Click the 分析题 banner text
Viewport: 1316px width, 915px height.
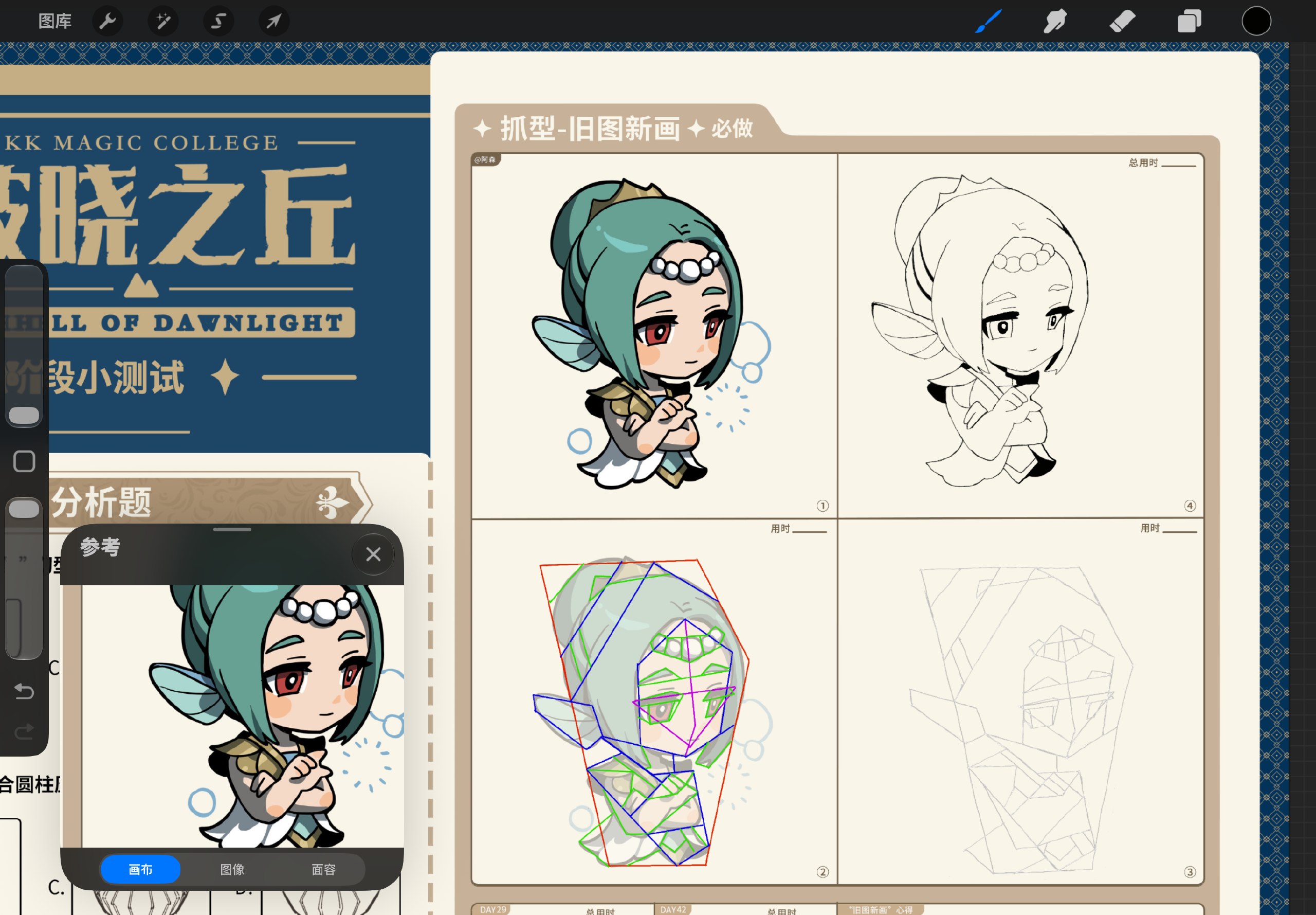(x=102, y=502)
